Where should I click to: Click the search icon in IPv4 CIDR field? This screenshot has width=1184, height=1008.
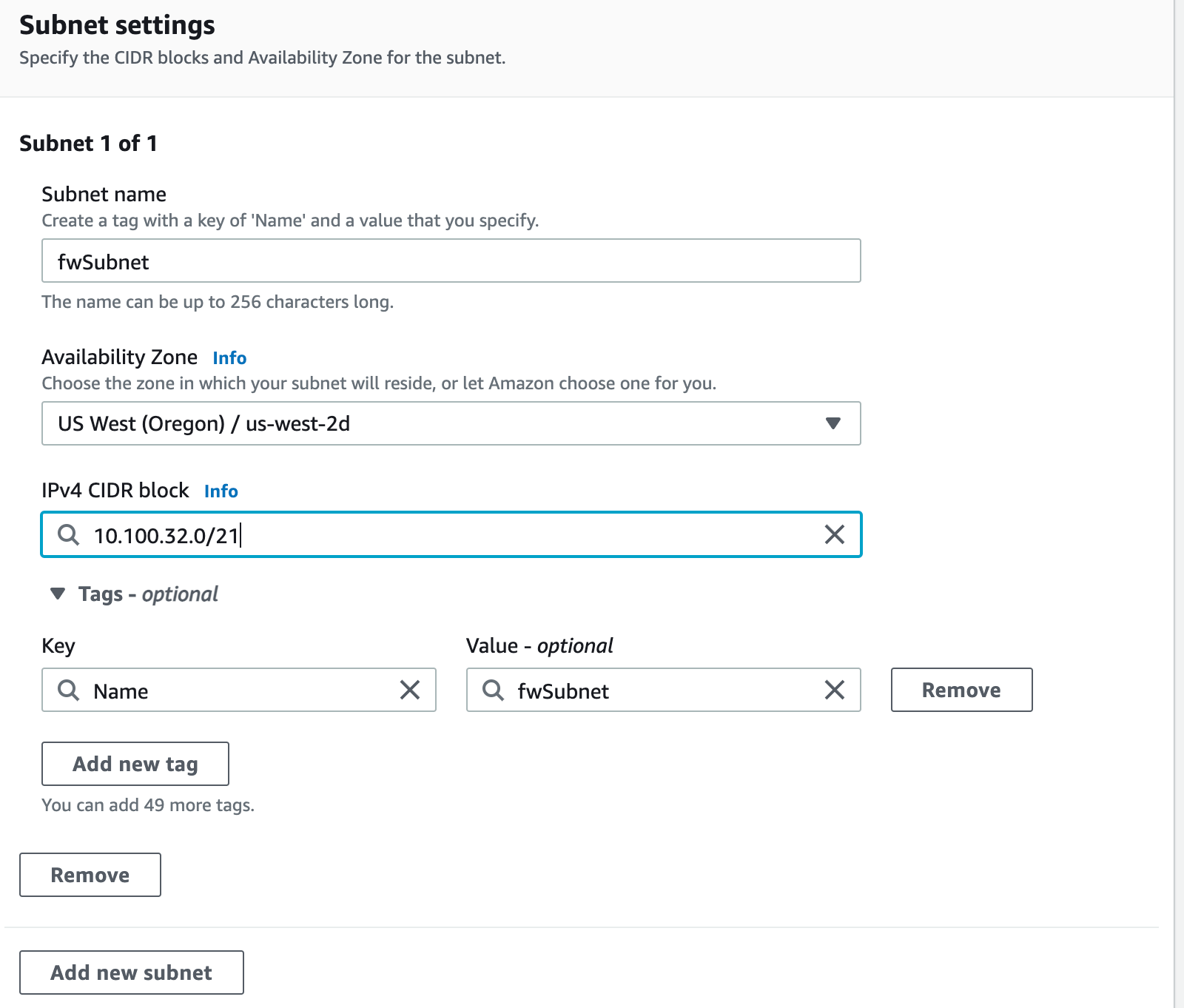coord(69,534)
